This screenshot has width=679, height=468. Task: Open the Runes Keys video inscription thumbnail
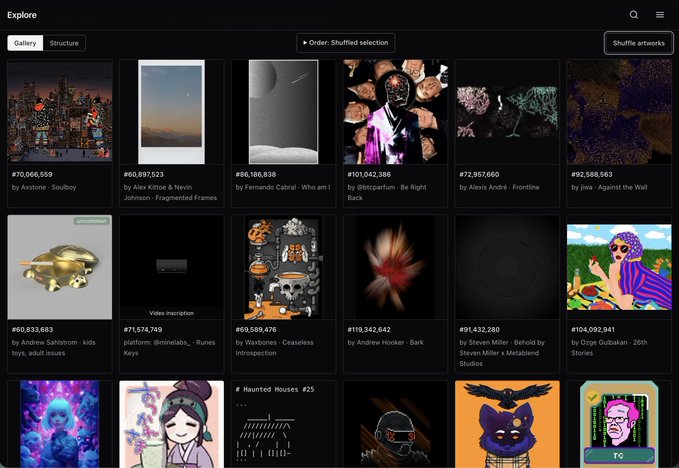point(171,267)
